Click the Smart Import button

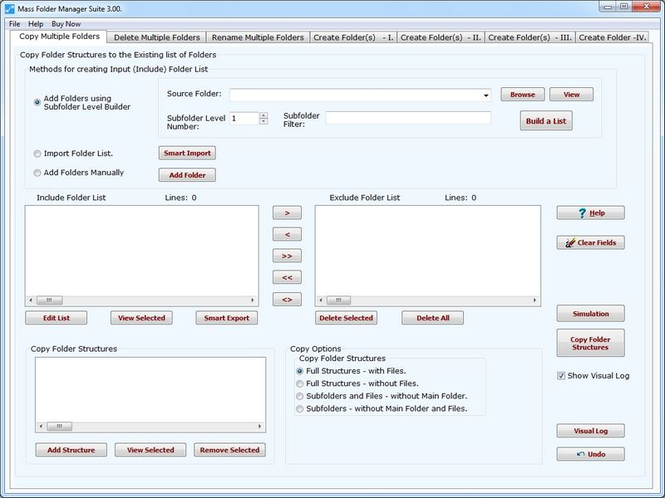tap(187, 153)
